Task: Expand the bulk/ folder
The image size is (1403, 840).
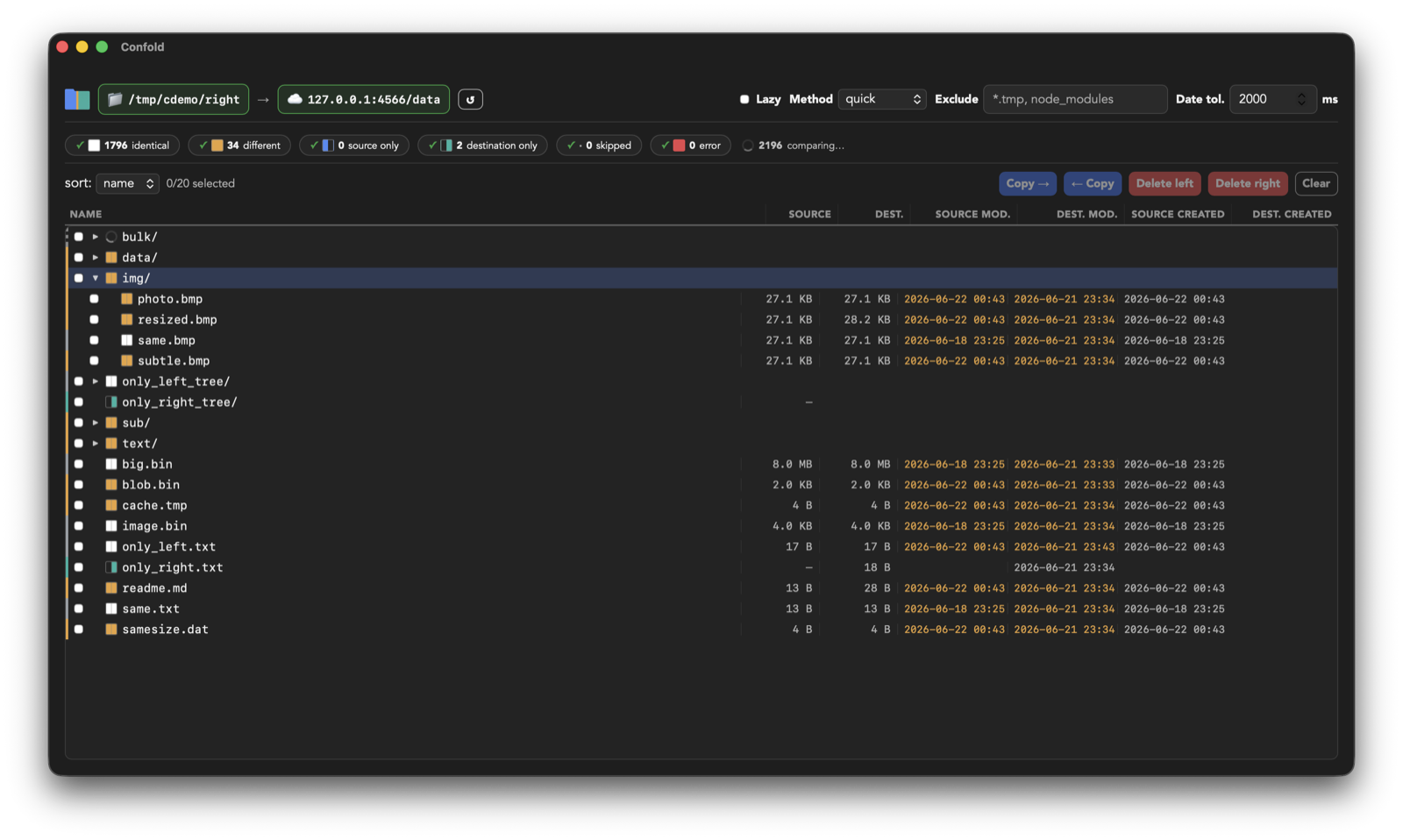Action: pos(96,237)
